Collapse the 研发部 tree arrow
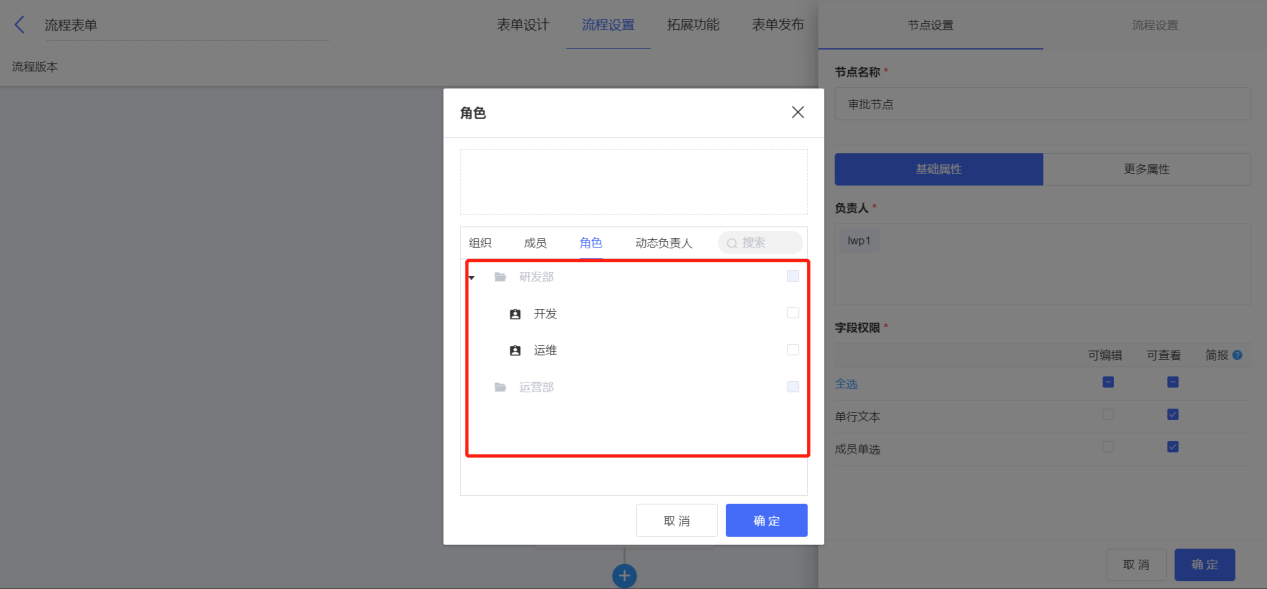This screenshot has height=589, width=1267. coord(472,277)
